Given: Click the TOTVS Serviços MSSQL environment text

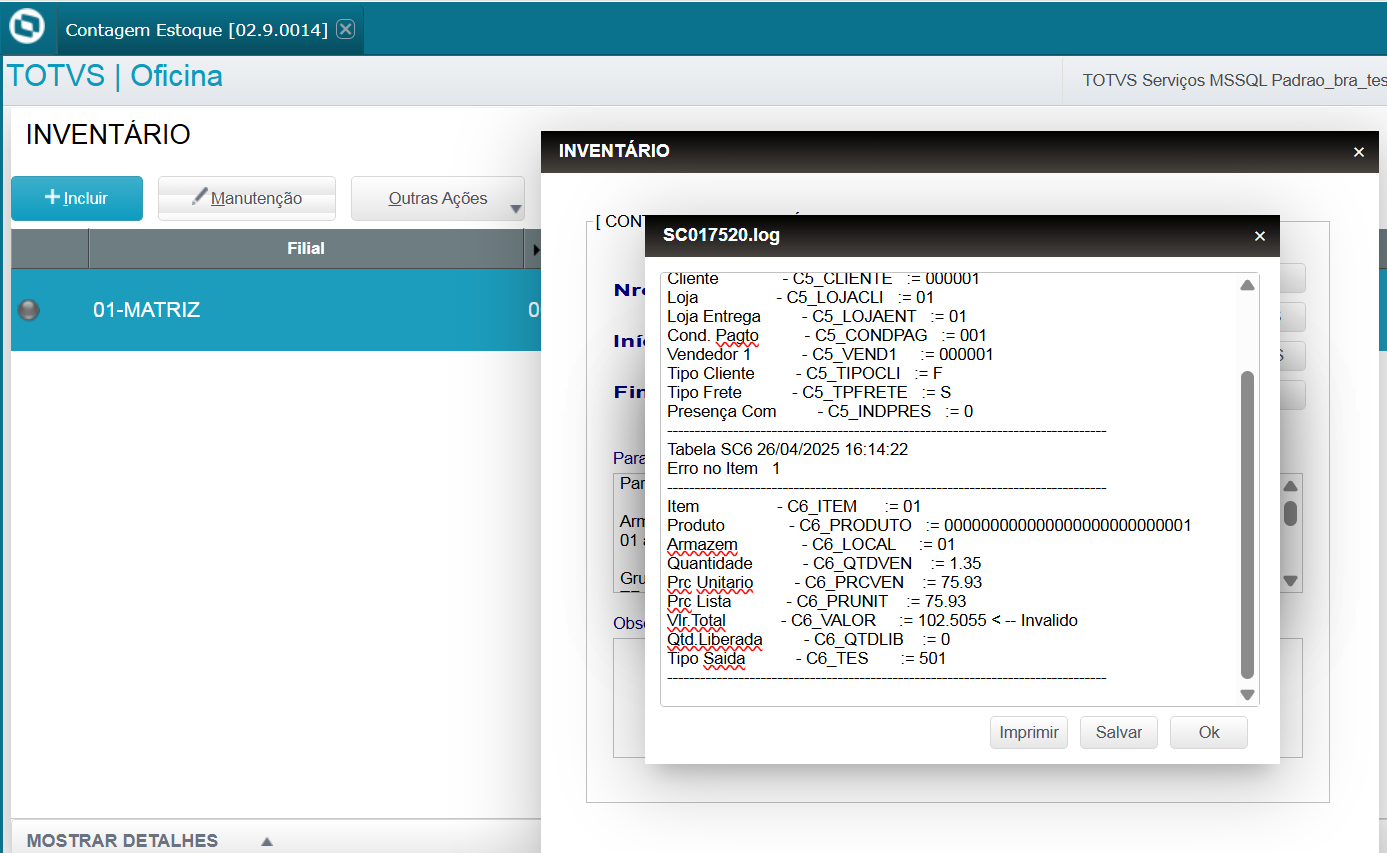Looking at the screenshot, I should (1234, 80).
